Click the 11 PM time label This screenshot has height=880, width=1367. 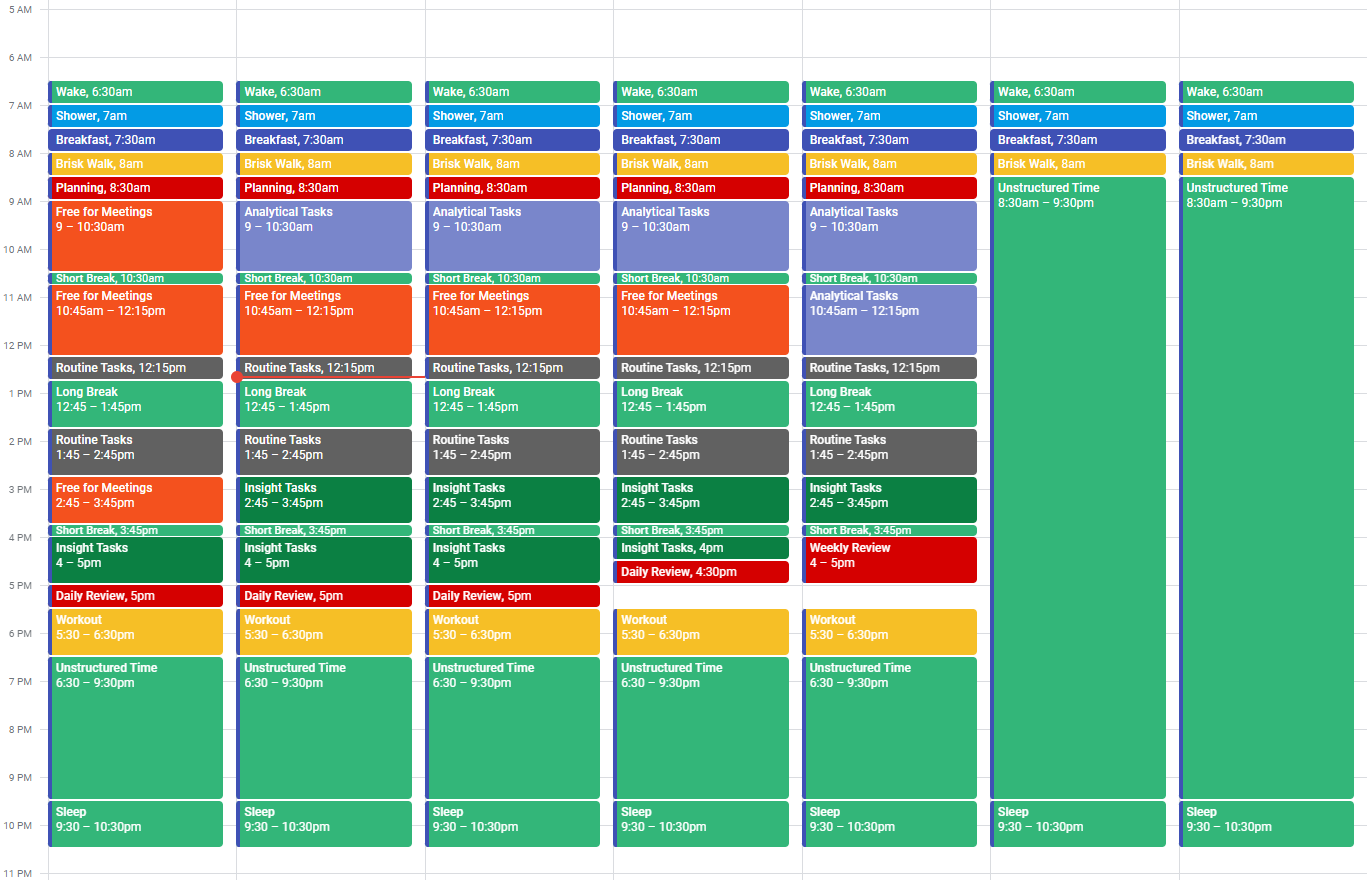pyautogui.click(x=19, y=874)
